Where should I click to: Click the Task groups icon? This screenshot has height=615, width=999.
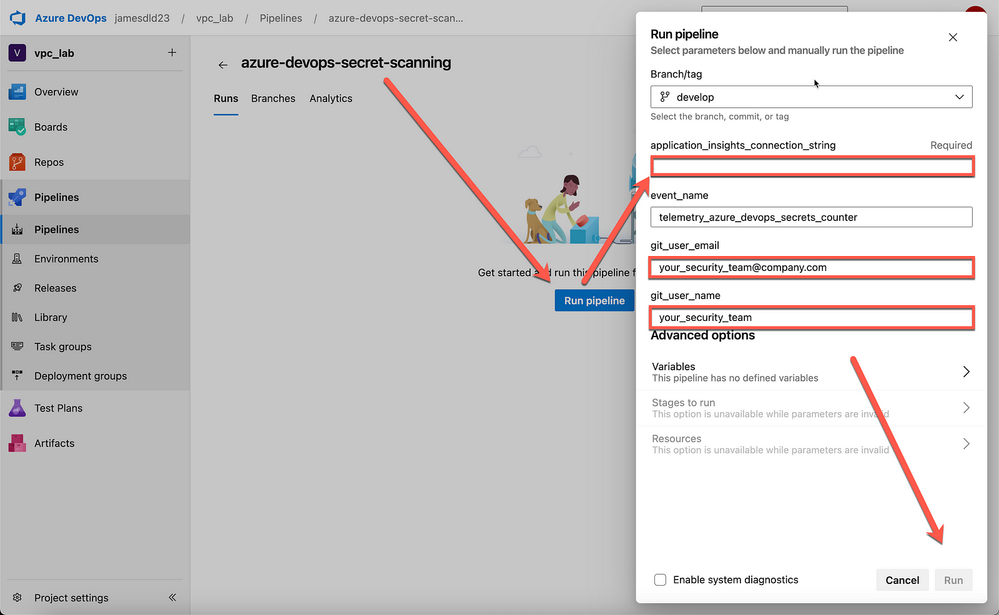click(17, 346)
